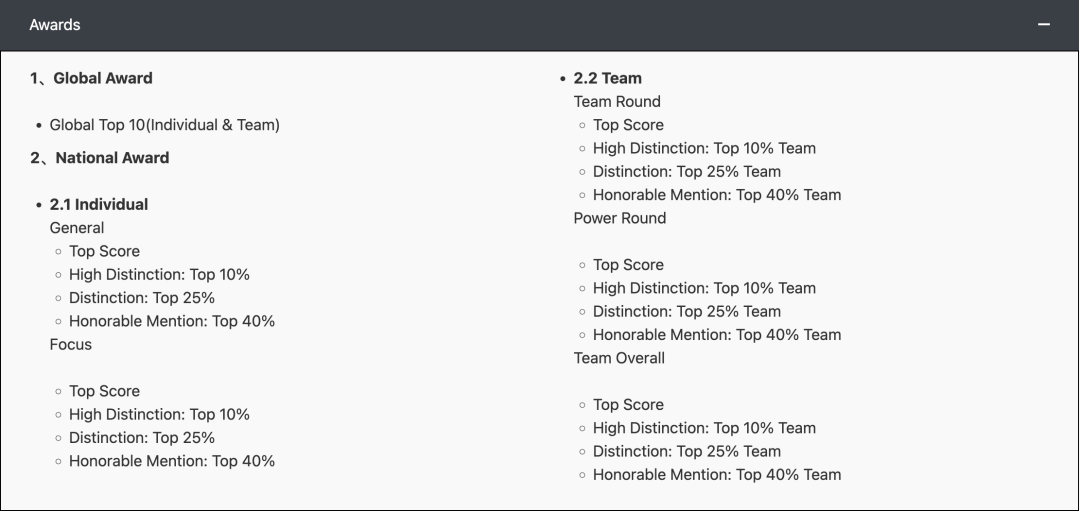Select Honorable Mention: Top 40% Team under Team Overall
Viewport: 1080px width, 511px height.
(x=717, y=475)
